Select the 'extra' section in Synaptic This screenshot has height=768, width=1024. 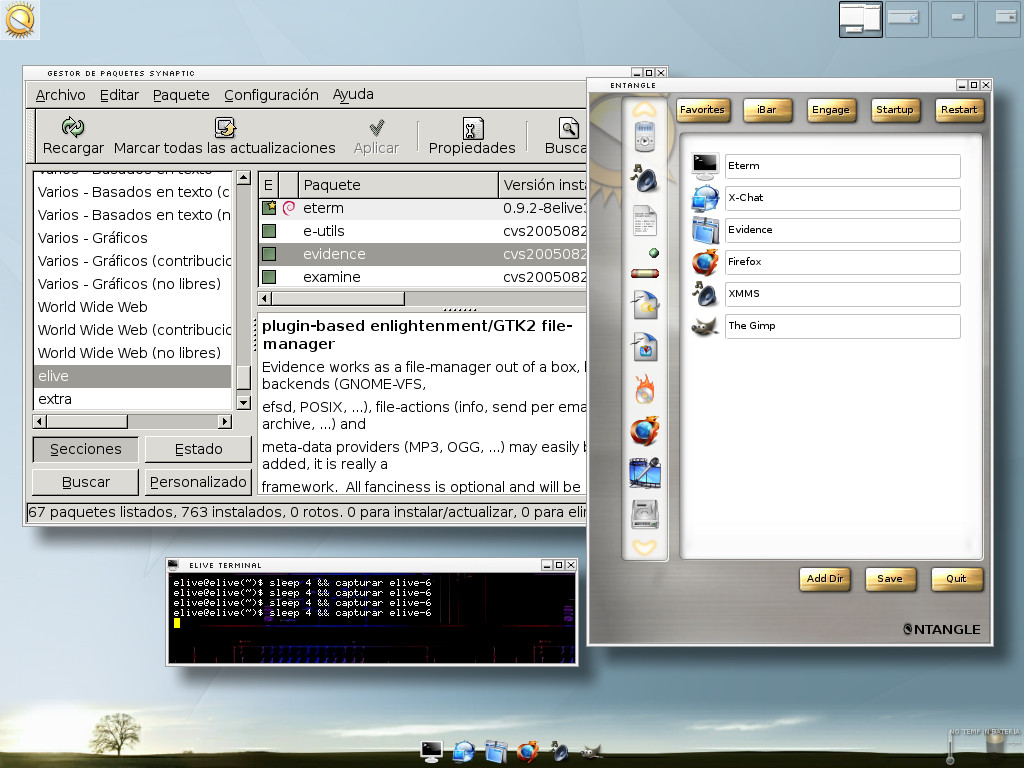133,399
